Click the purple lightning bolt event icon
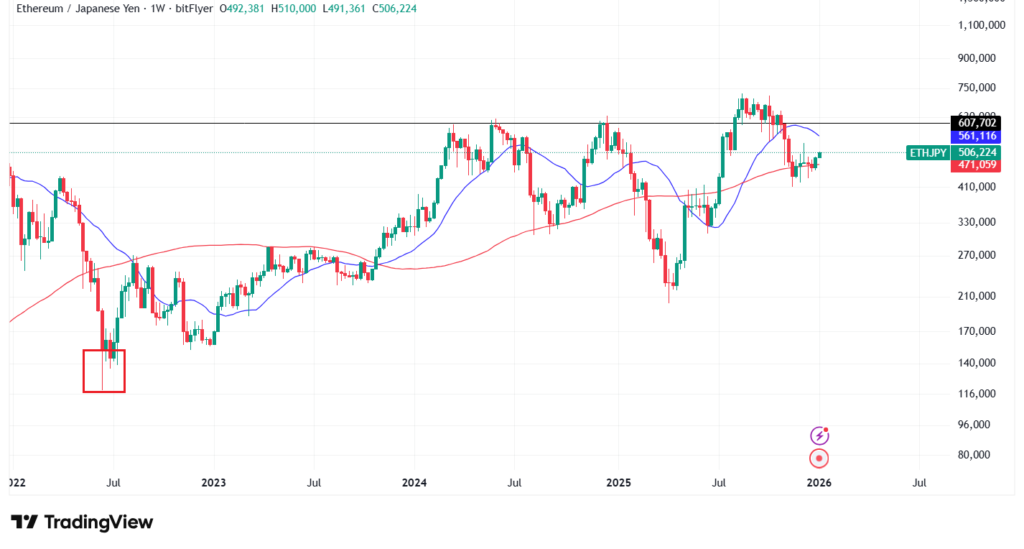This screenshot has width=1024, height=549. click(x=820, y=435)
